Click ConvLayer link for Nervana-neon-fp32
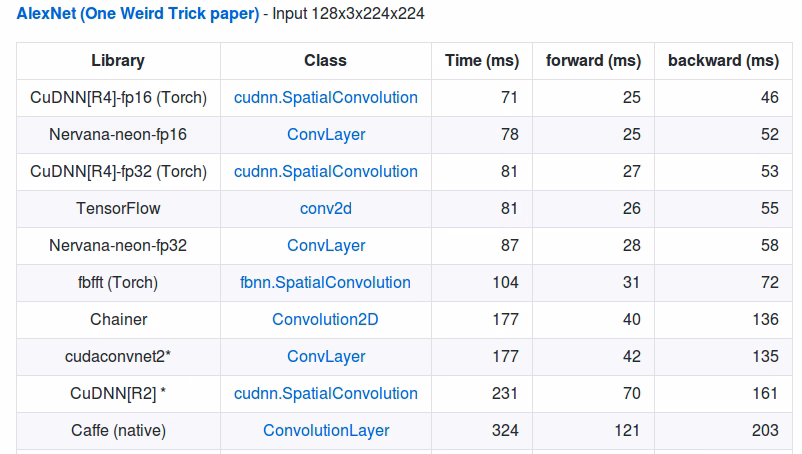This screenshot has height=454, width=802. pyautogui.click(x=326, y=246)
